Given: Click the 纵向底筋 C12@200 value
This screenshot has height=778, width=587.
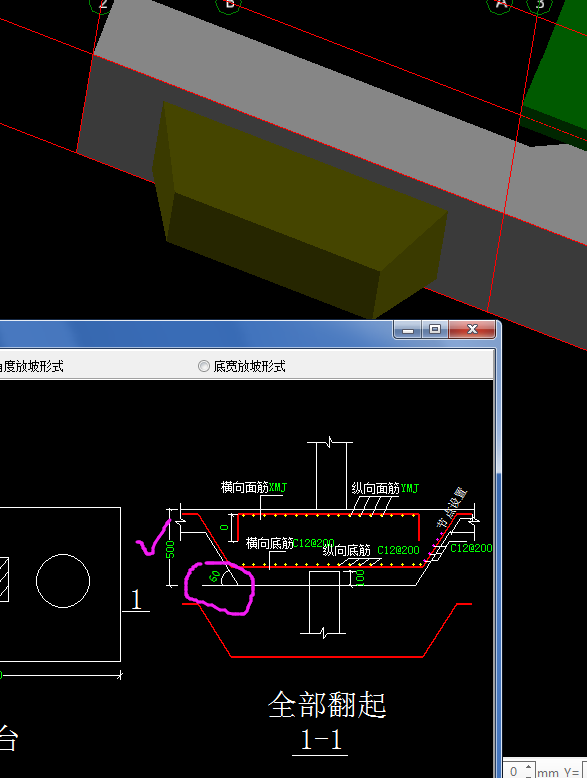Looking at the screenshot, I should pyautogui.click(x=398, y=550).
